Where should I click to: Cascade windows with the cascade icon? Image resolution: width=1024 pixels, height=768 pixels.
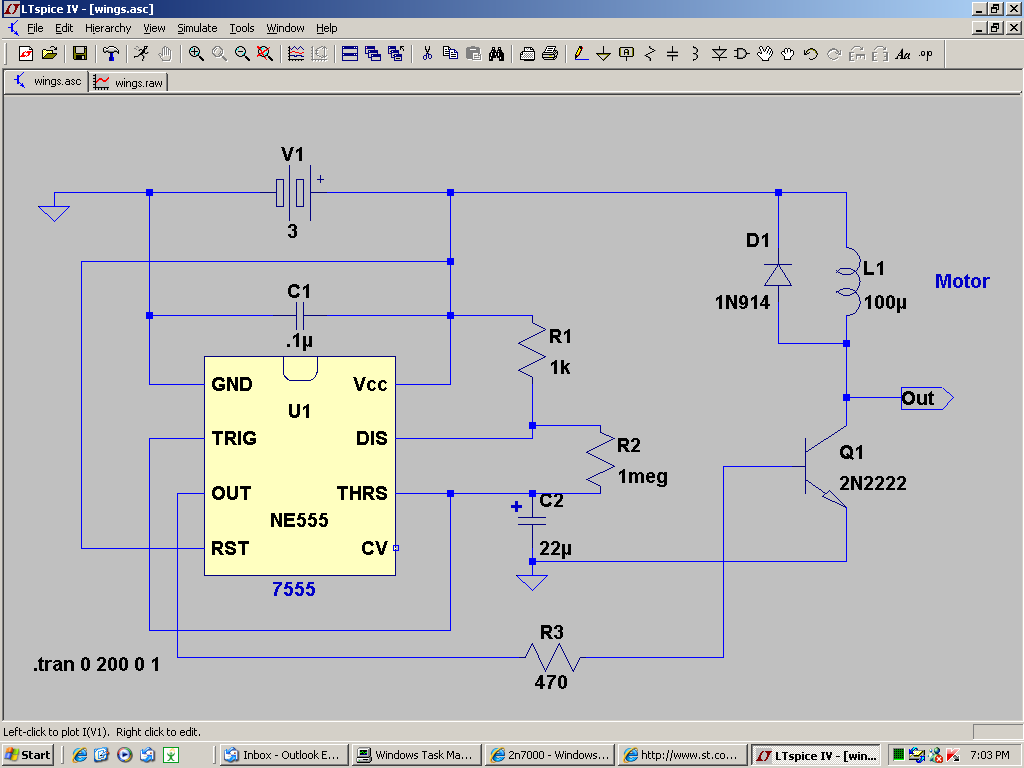pos(373,54)
